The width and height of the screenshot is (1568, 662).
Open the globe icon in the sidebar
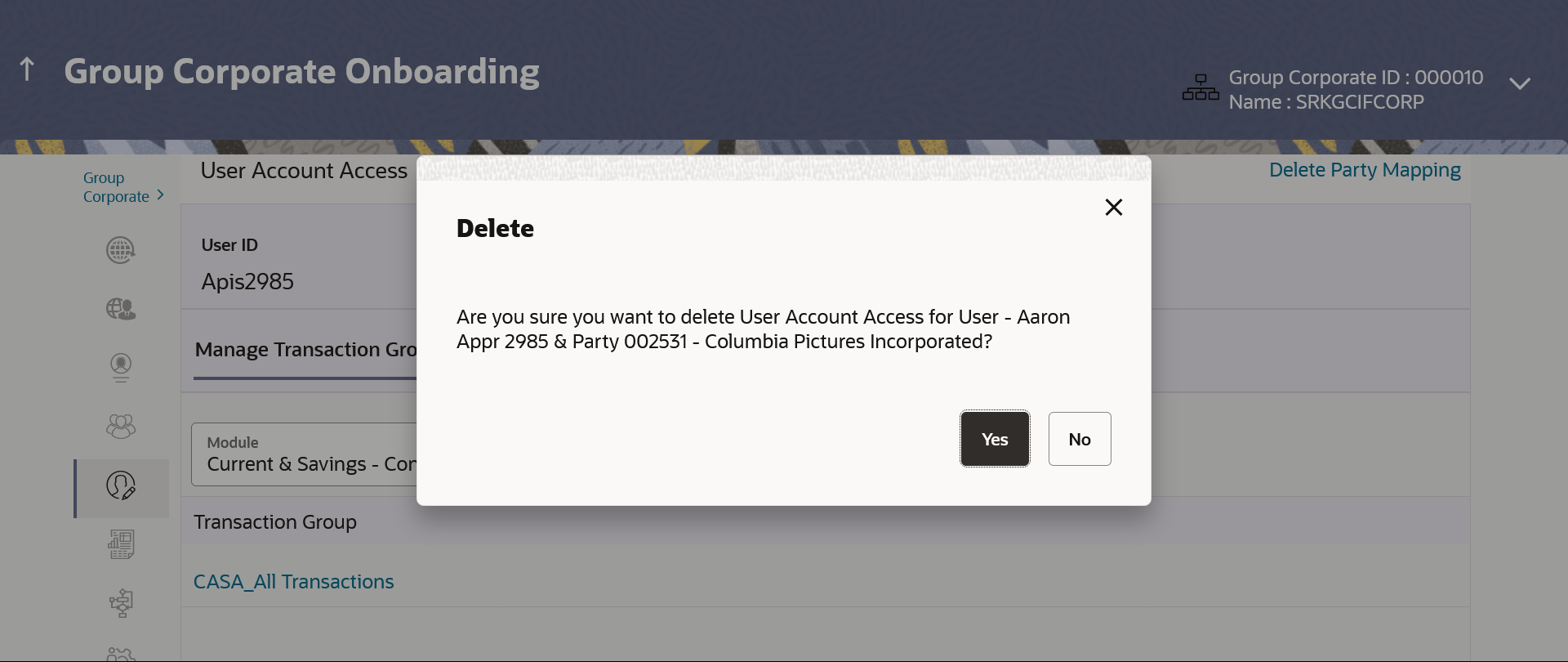pos(121,250)
